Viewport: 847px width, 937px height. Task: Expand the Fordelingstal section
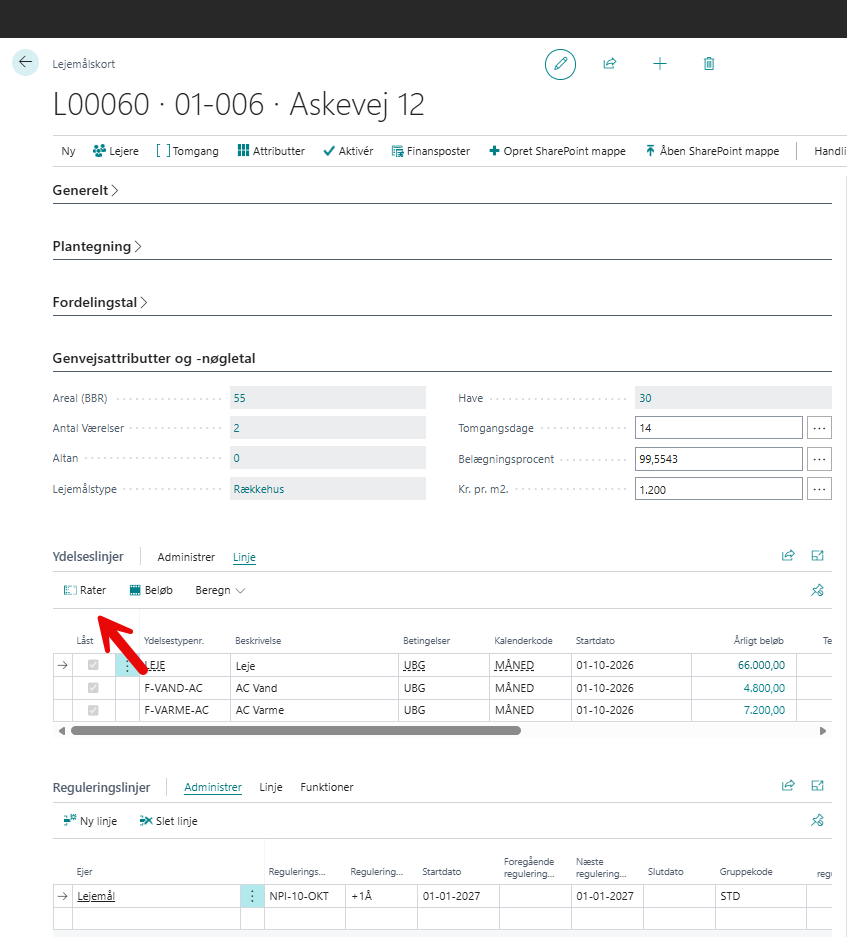click(100, 302)
